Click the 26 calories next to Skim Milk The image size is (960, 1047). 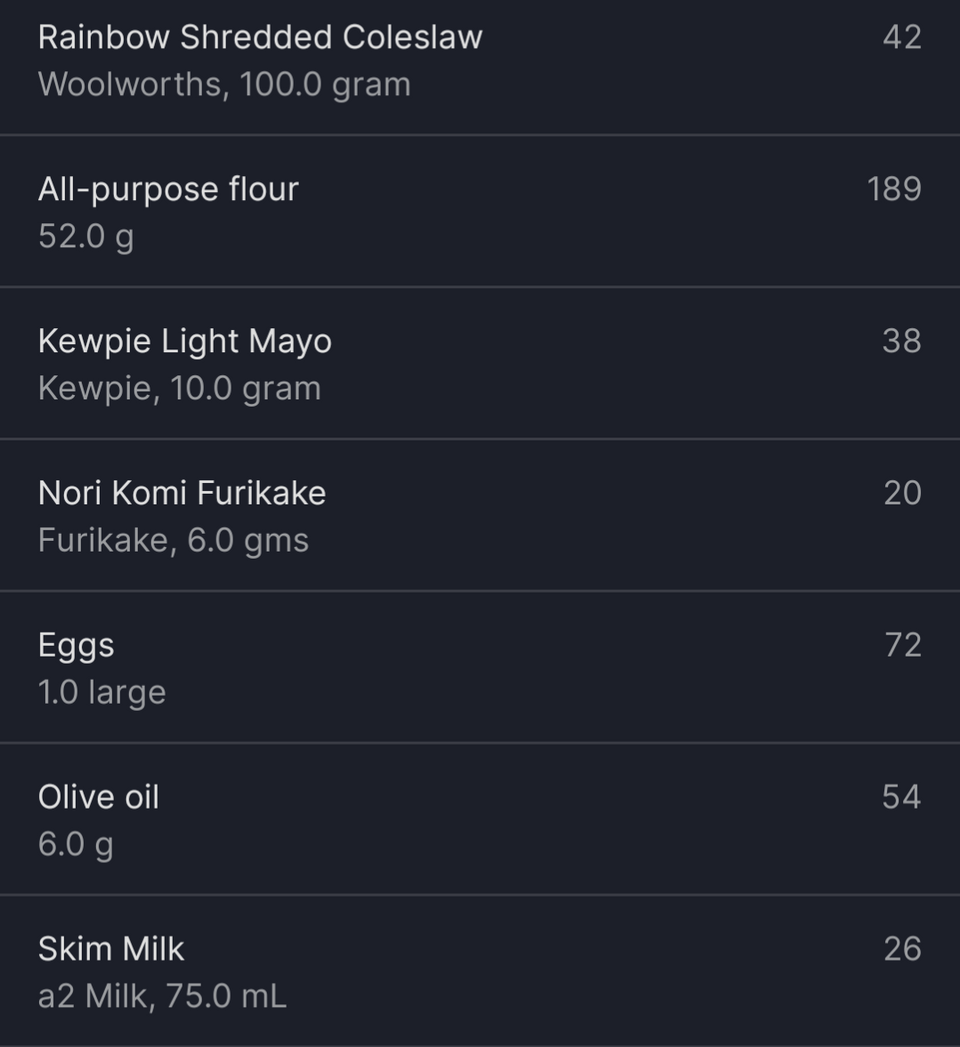tap(903, 949)
